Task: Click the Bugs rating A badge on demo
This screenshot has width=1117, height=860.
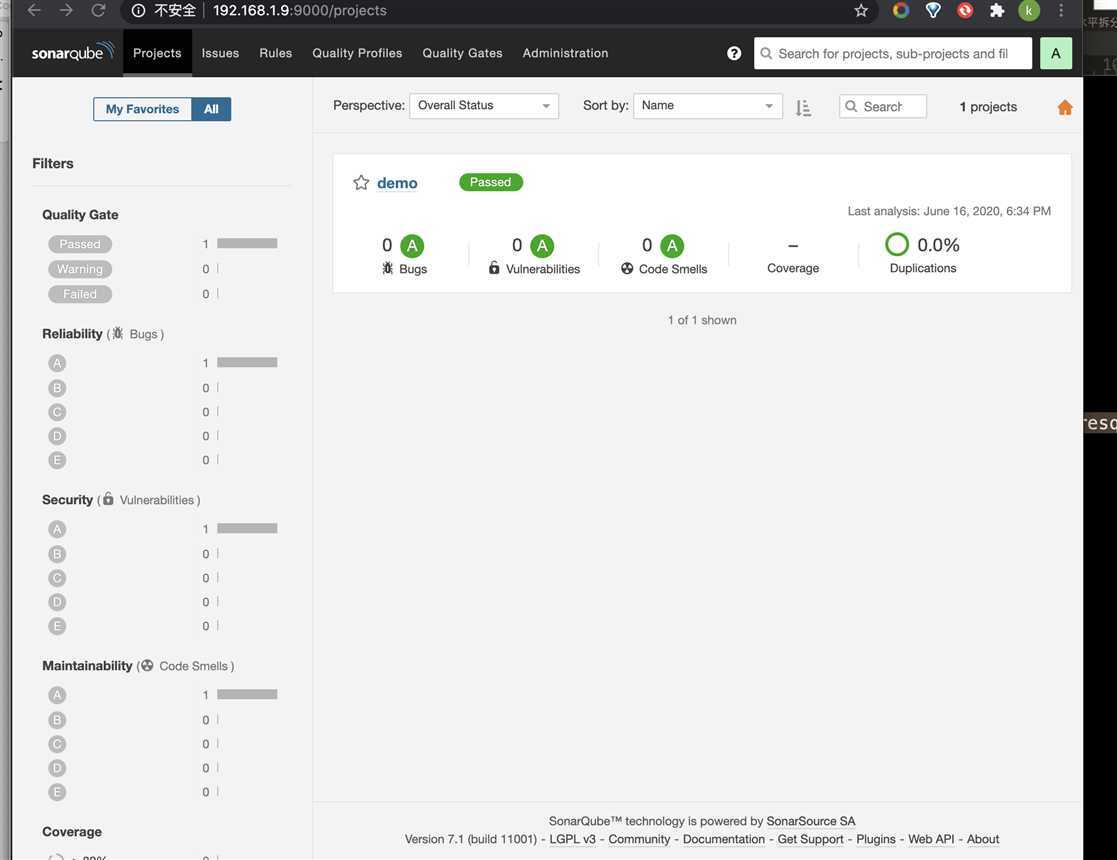Action: (412, 246)
